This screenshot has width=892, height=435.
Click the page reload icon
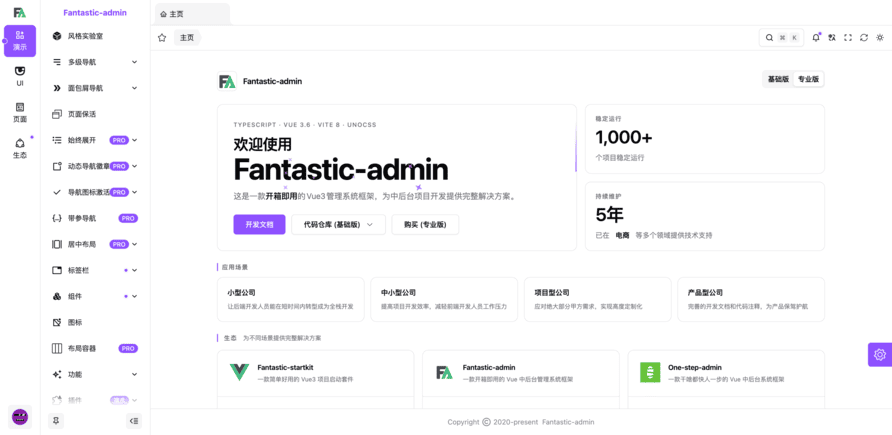(x=864, y=37)
